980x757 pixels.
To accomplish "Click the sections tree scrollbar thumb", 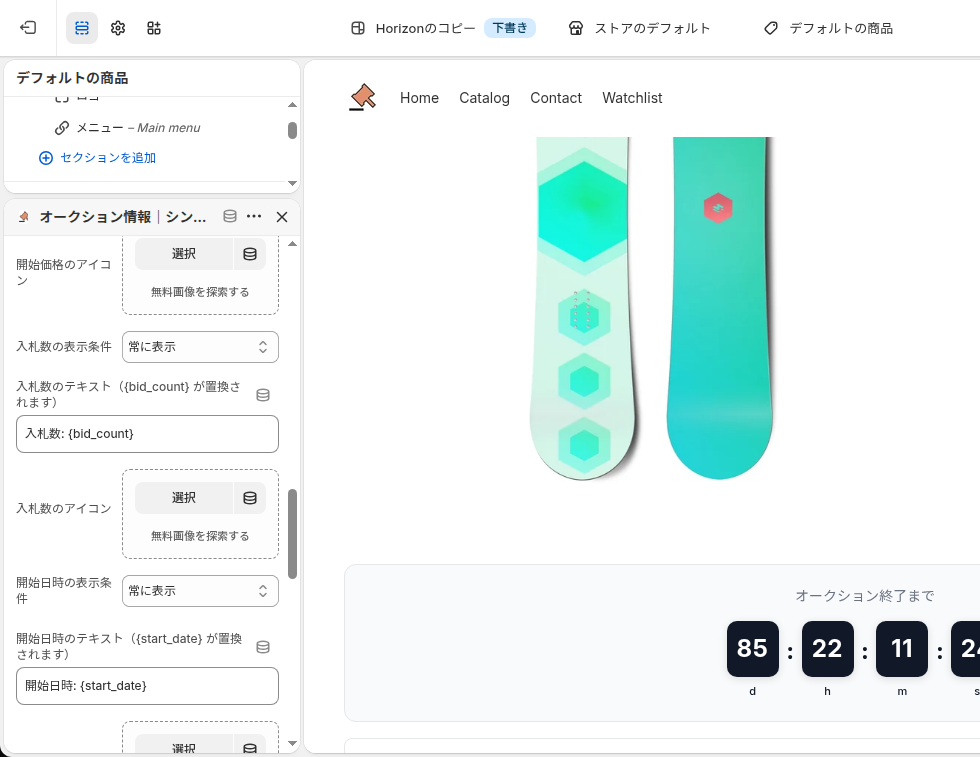I will point(292,131).
